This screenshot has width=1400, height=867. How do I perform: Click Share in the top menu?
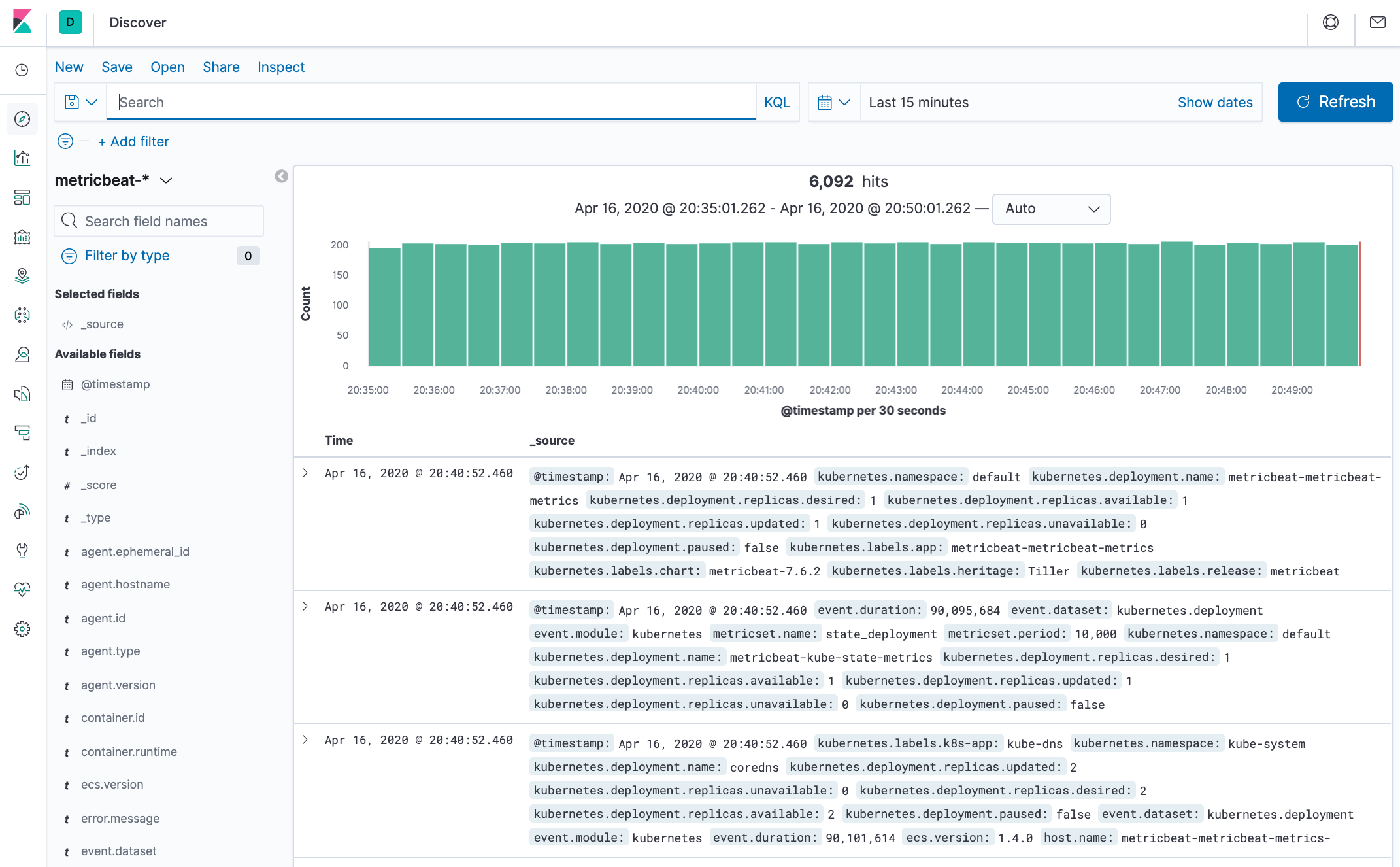coord(221,67)
